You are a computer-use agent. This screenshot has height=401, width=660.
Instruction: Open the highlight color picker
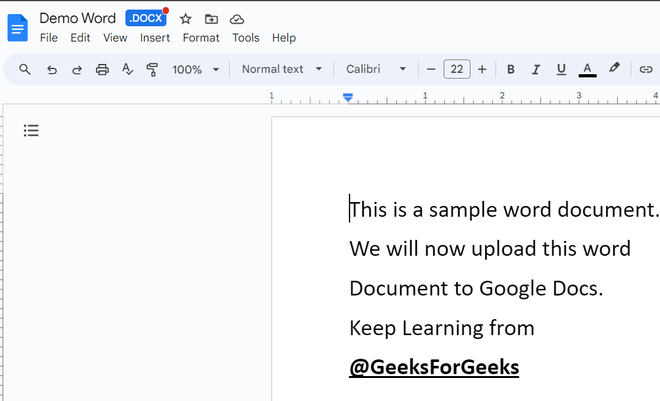(x=614, y=68)
